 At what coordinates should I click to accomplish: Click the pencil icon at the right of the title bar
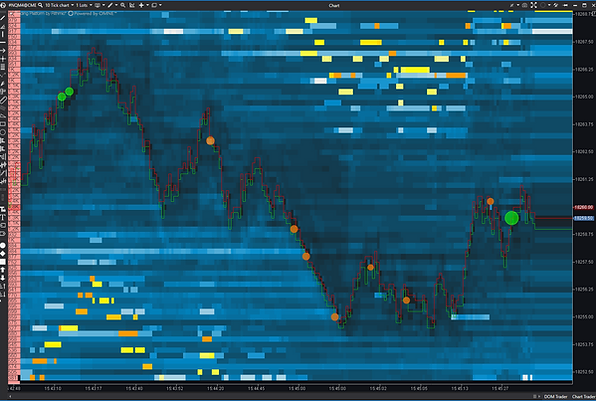(512, 5)
